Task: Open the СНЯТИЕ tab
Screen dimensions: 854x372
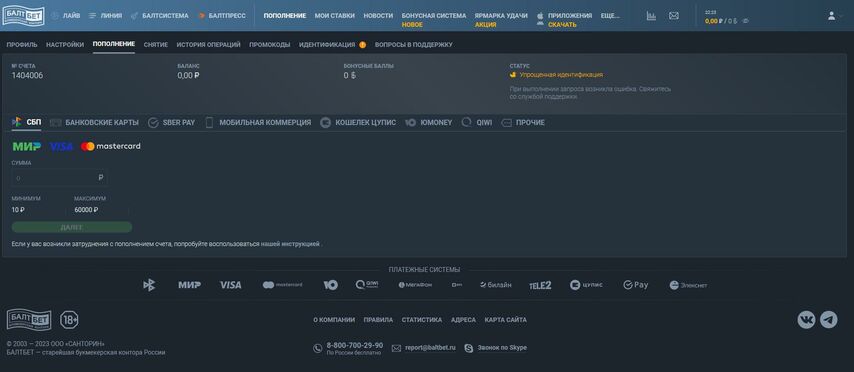Action: coord(156,45)
